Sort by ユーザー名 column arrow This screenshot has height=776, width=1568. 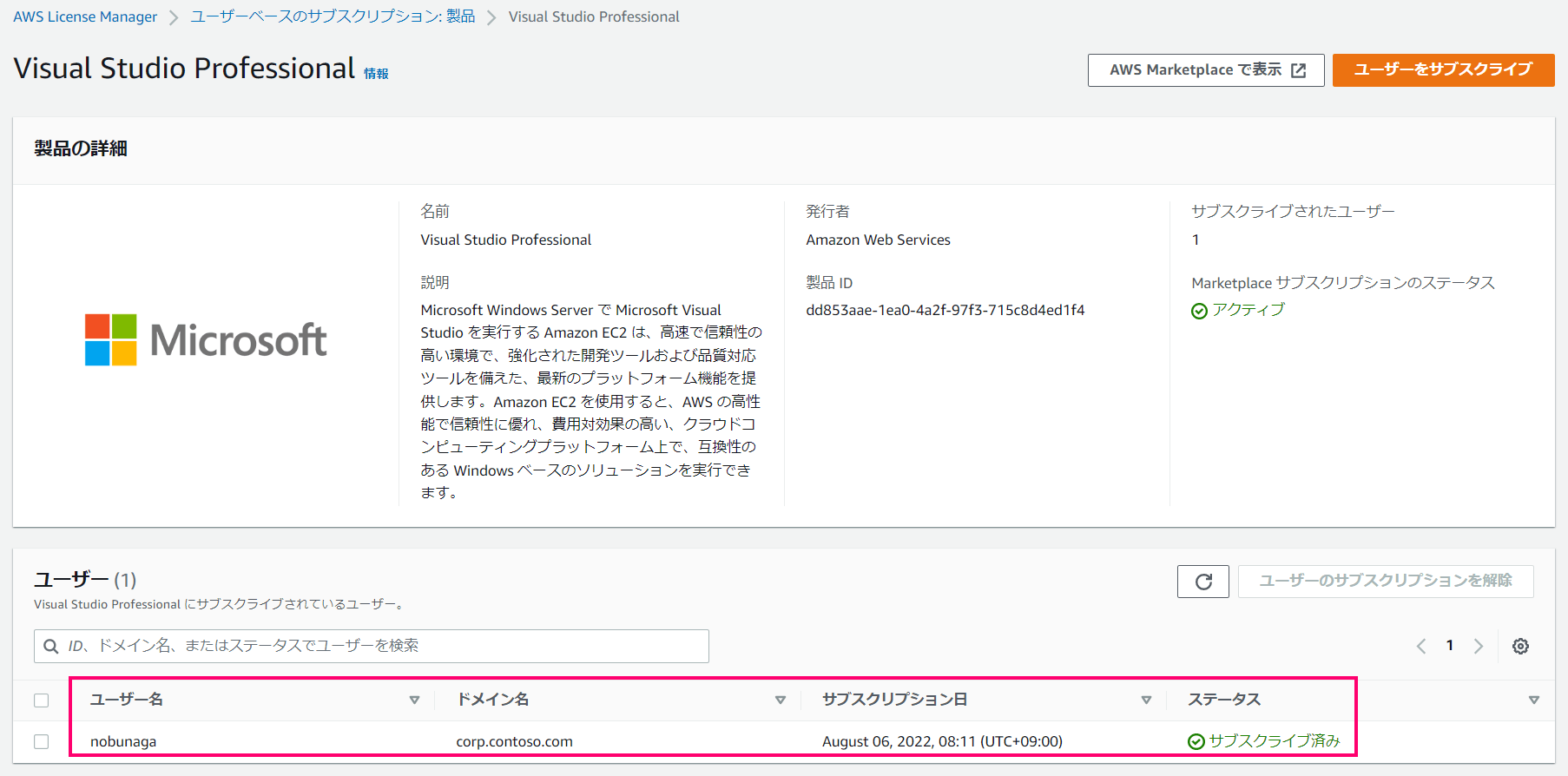tap(414, 700)
